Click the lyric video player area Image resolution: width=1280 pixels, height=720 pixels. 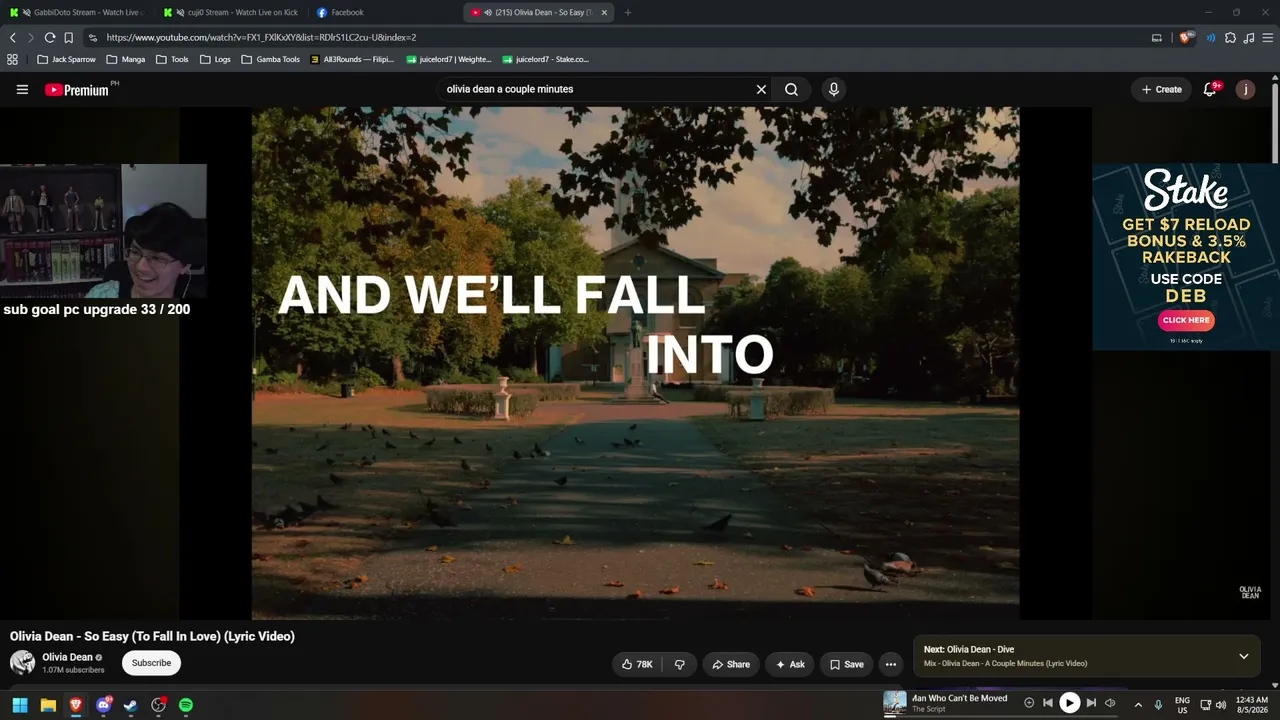635,363
